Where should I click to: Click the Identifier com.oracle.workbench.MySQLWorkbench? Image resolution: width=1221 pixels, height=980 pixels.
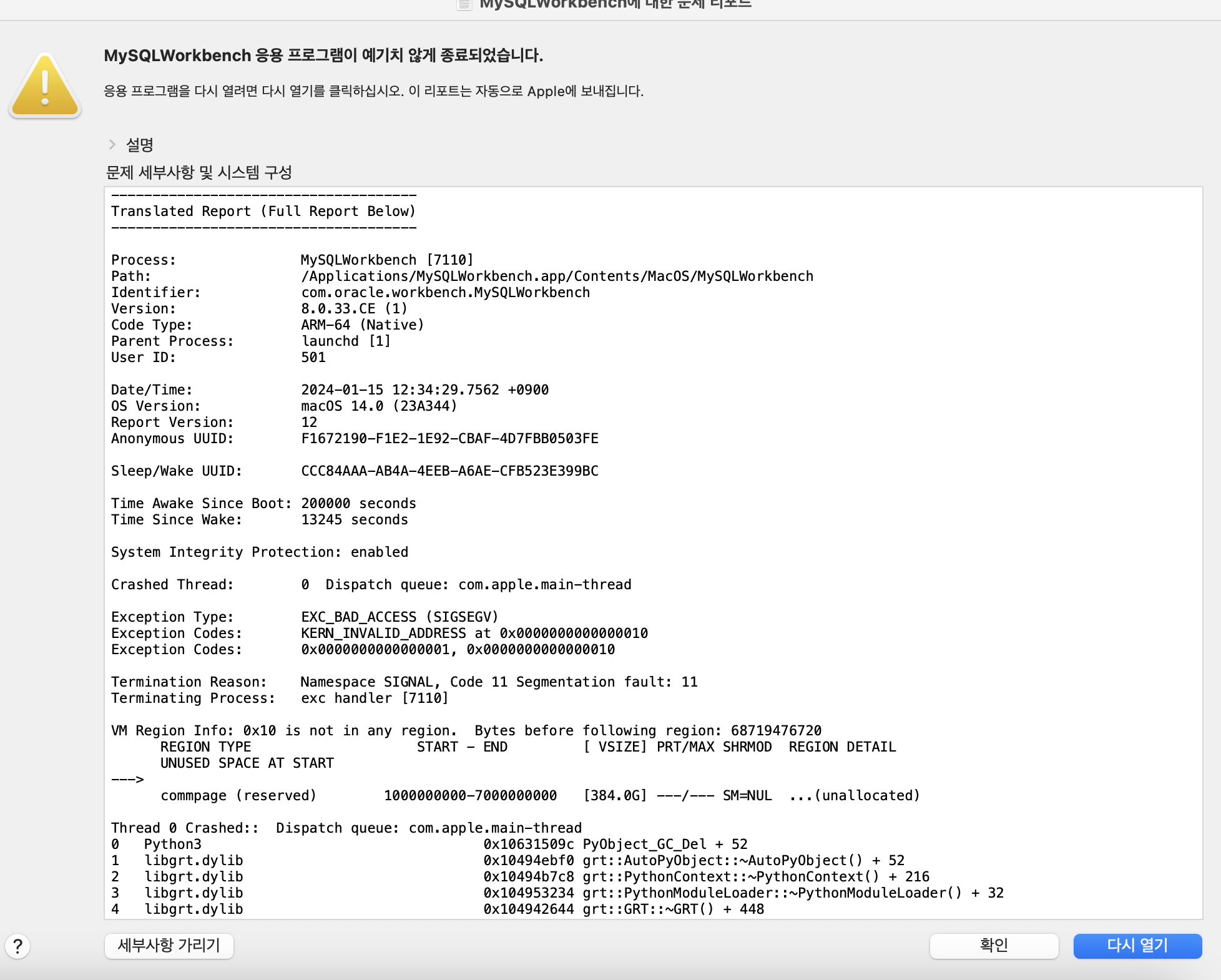point(446,293)
